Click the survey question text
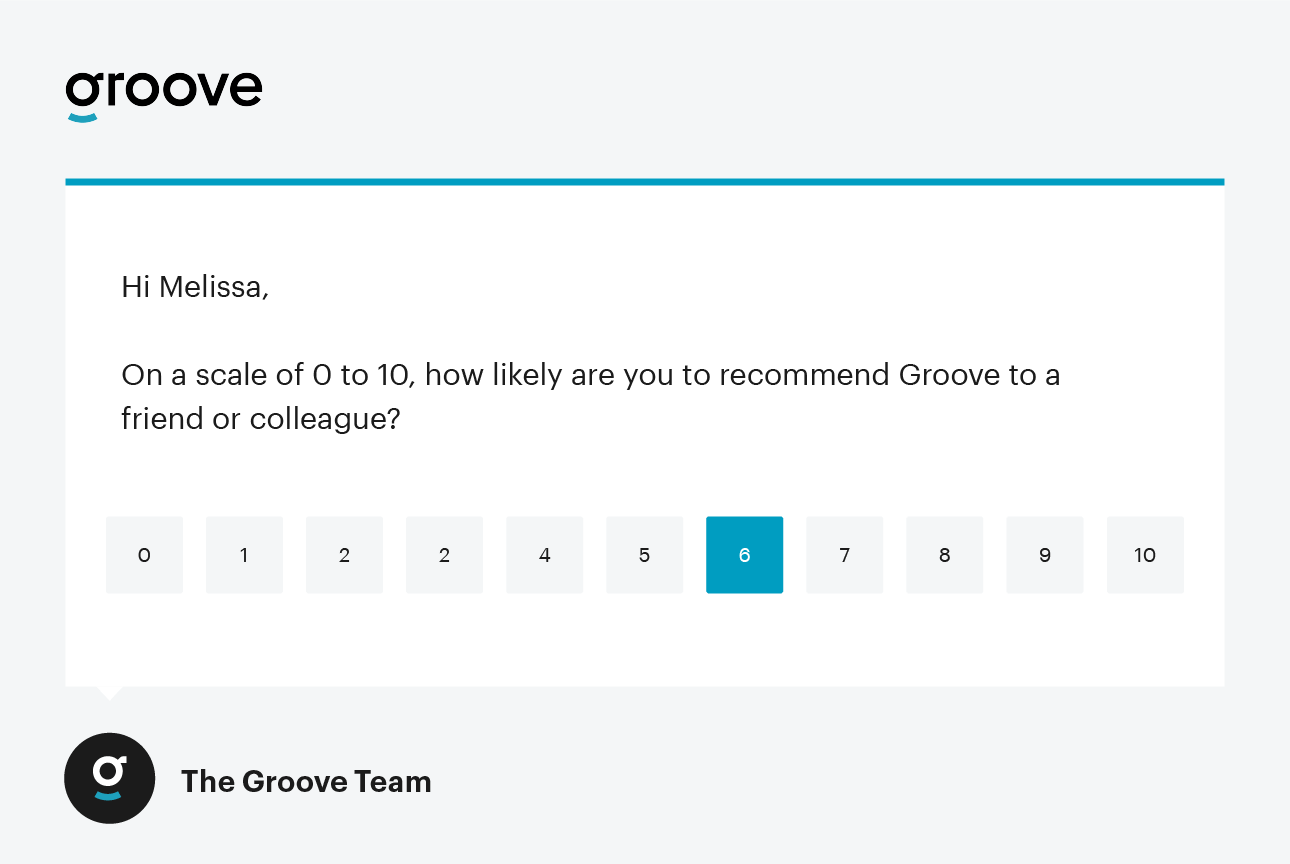This screenshot has width=1290, height=864. click(x=591, y=396)
